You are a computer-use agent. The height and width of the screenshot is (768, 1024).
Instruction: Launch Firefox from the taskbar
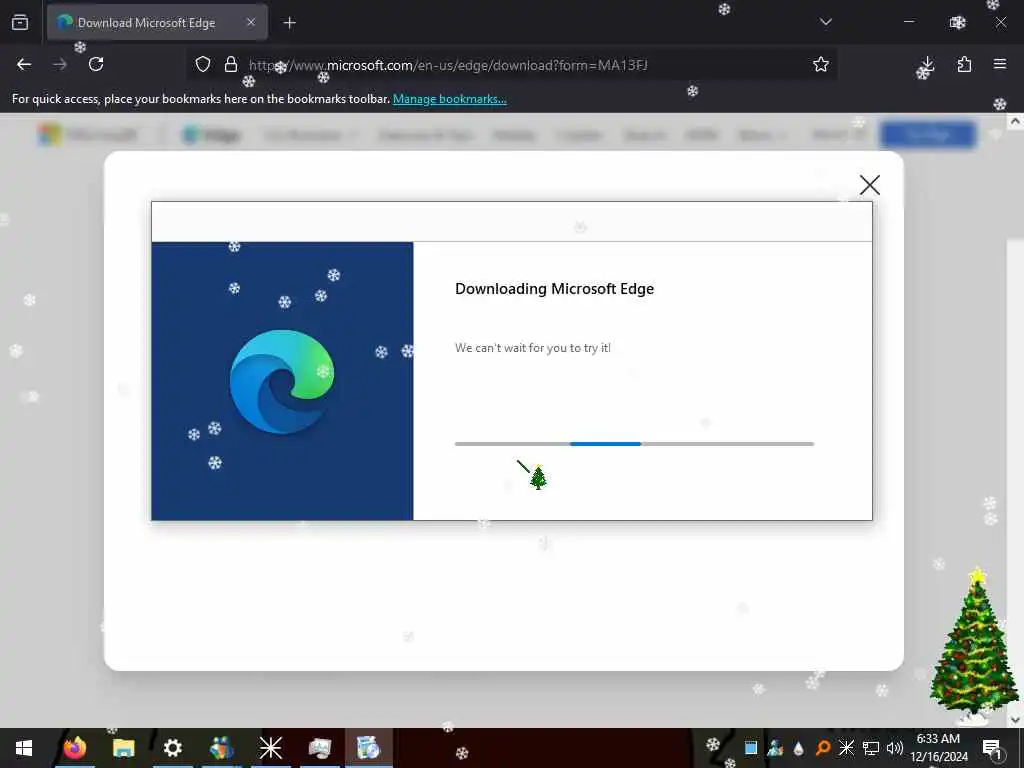[74, 748]
